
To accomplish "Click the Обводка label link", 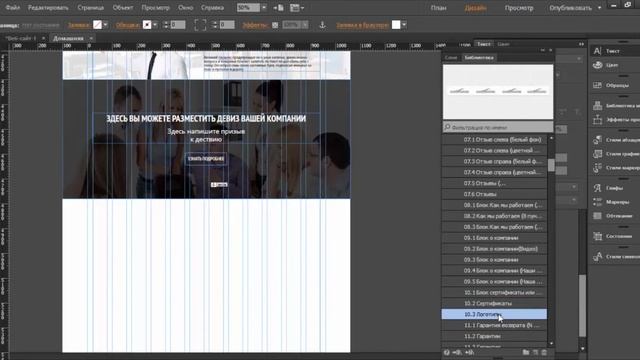I will click(127, 25).
